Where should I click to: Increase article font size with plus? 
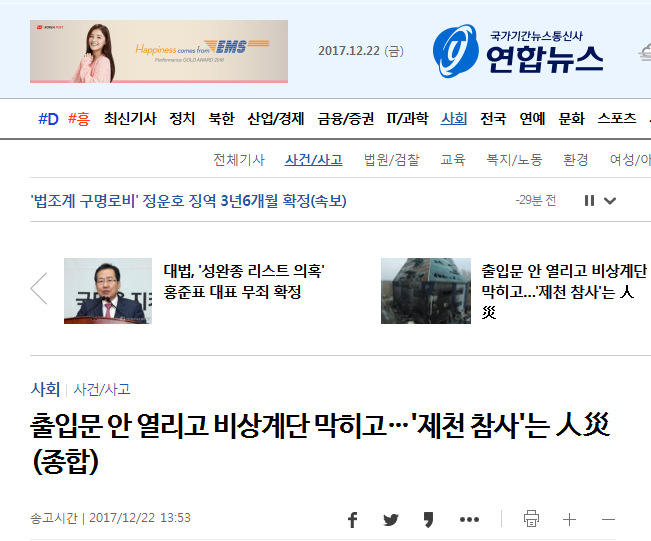(569, 519)
